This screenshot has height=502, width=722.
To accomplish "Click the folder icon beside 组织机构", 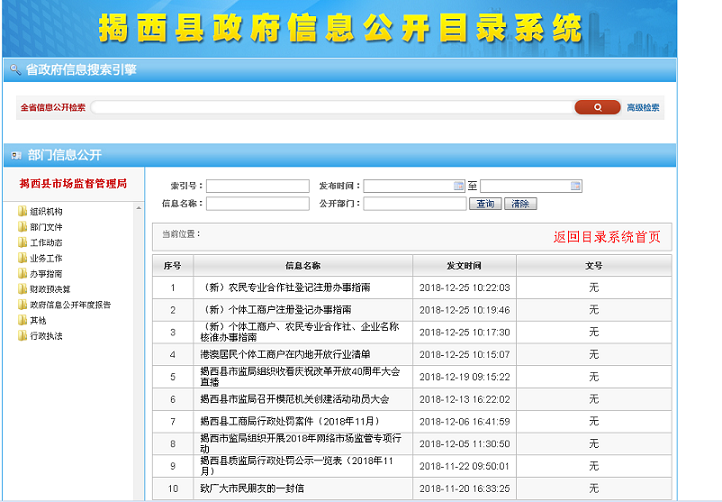I will [22, 211].
